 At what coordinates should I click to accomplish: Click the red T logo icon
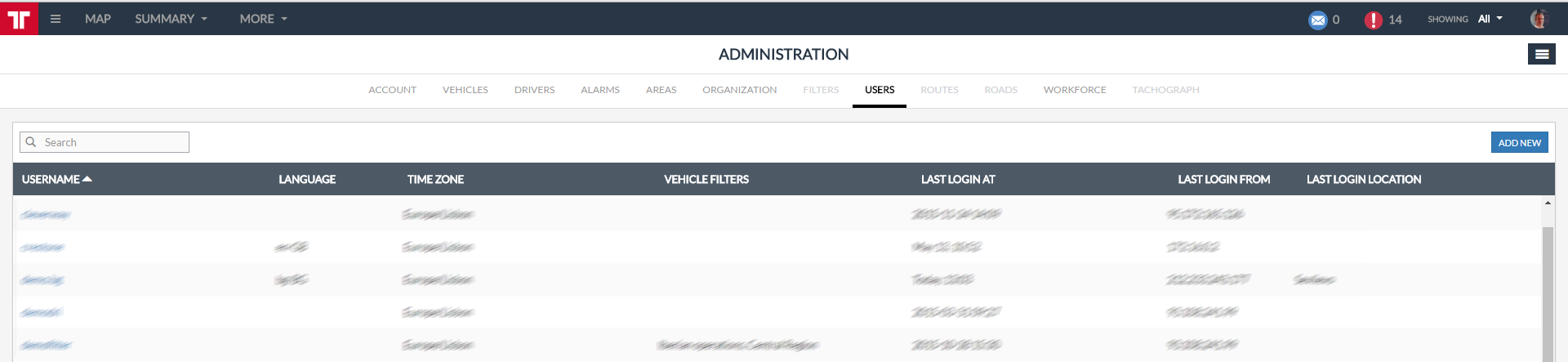pos(19,19)
